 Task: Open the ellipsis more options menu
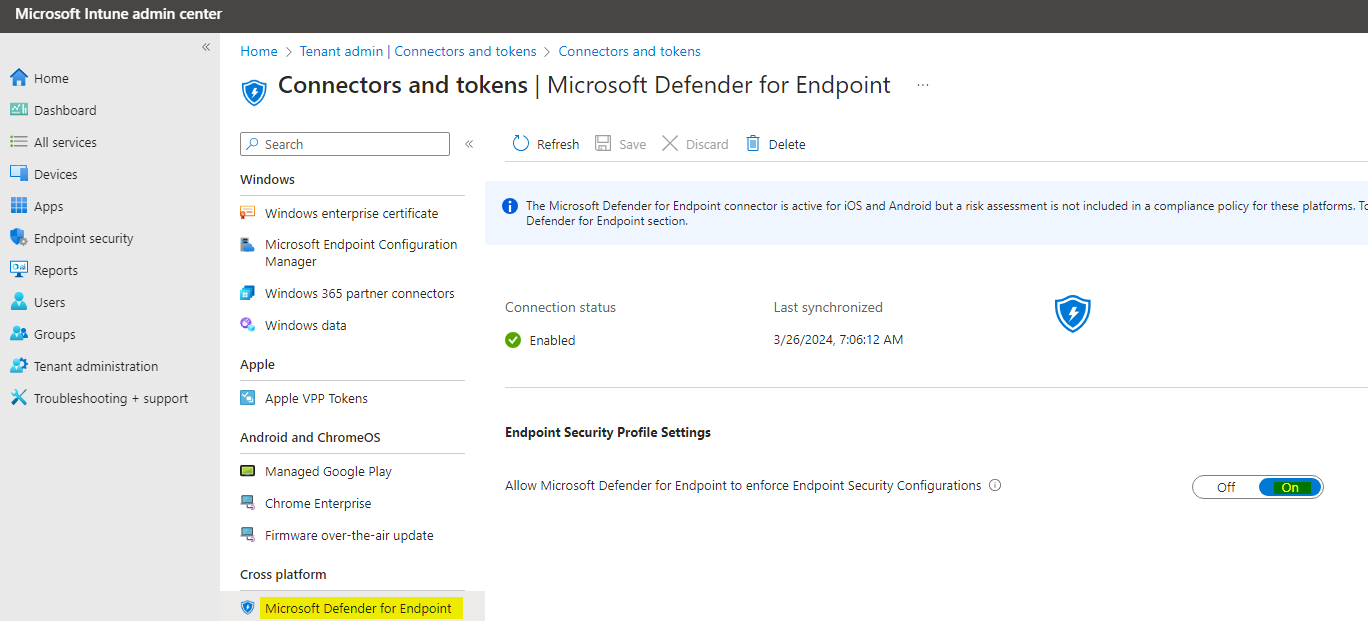923,86
